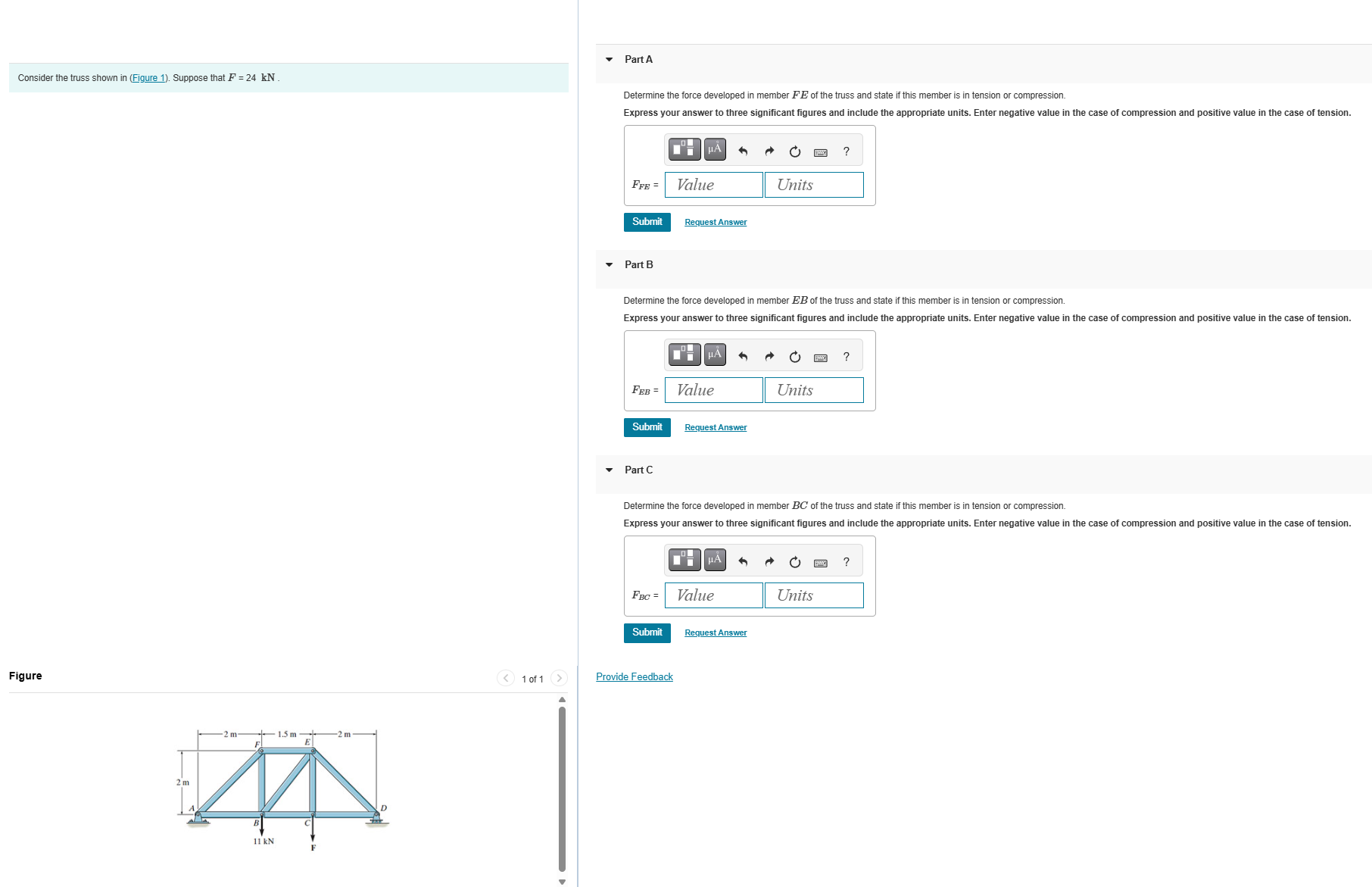Click the F_EB Value input field
This screenshot has height=887, width=1372.
pyautogui.click(x=714, y=390)
